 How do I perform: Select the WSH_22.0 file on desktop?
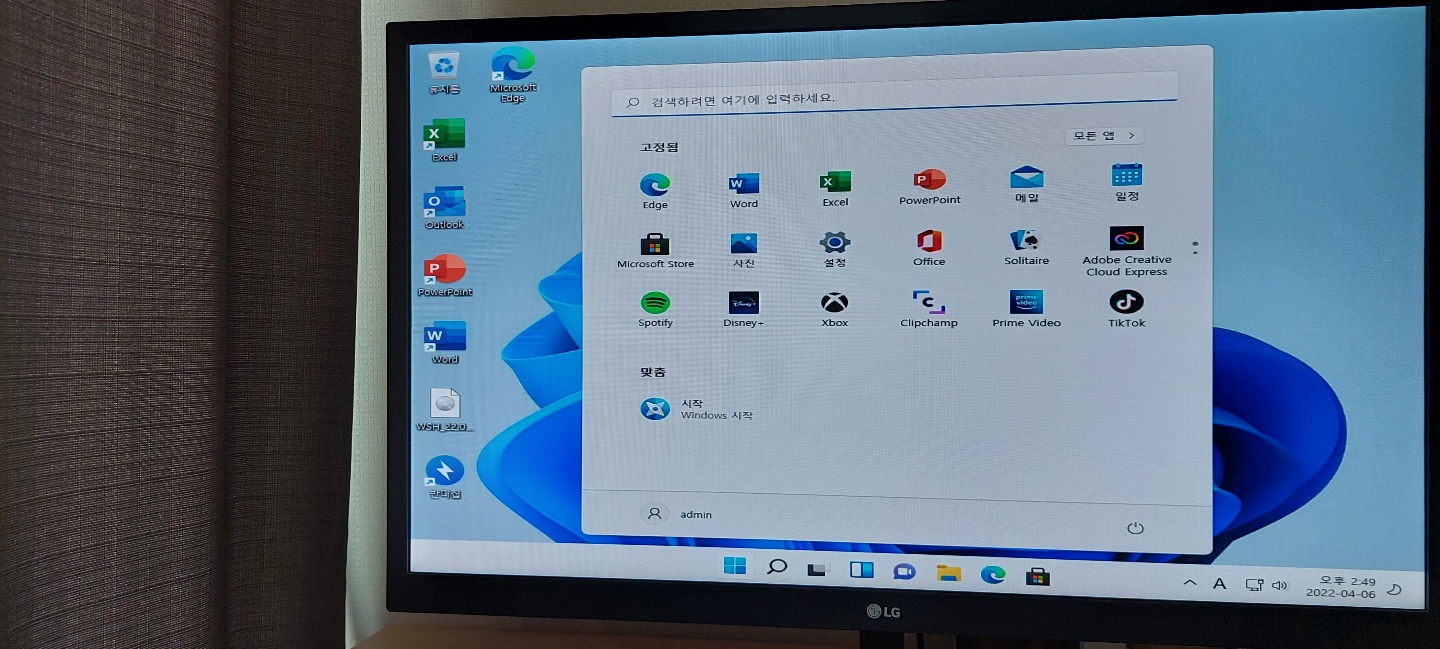point(445,410)
